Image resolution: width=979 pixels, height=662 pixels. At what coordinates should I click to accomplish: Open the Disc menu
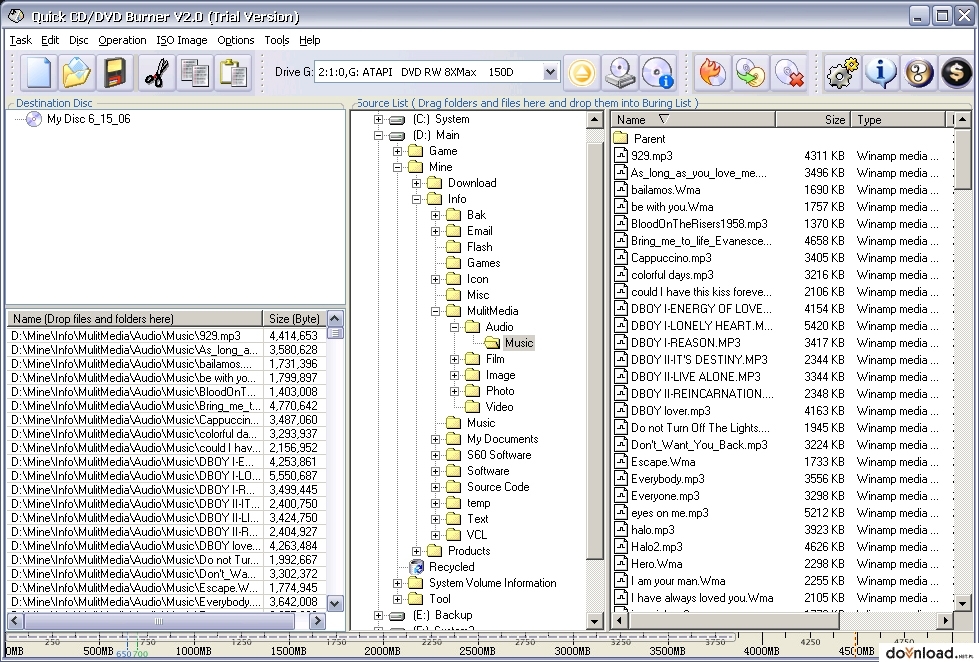(x=79, y=40)
